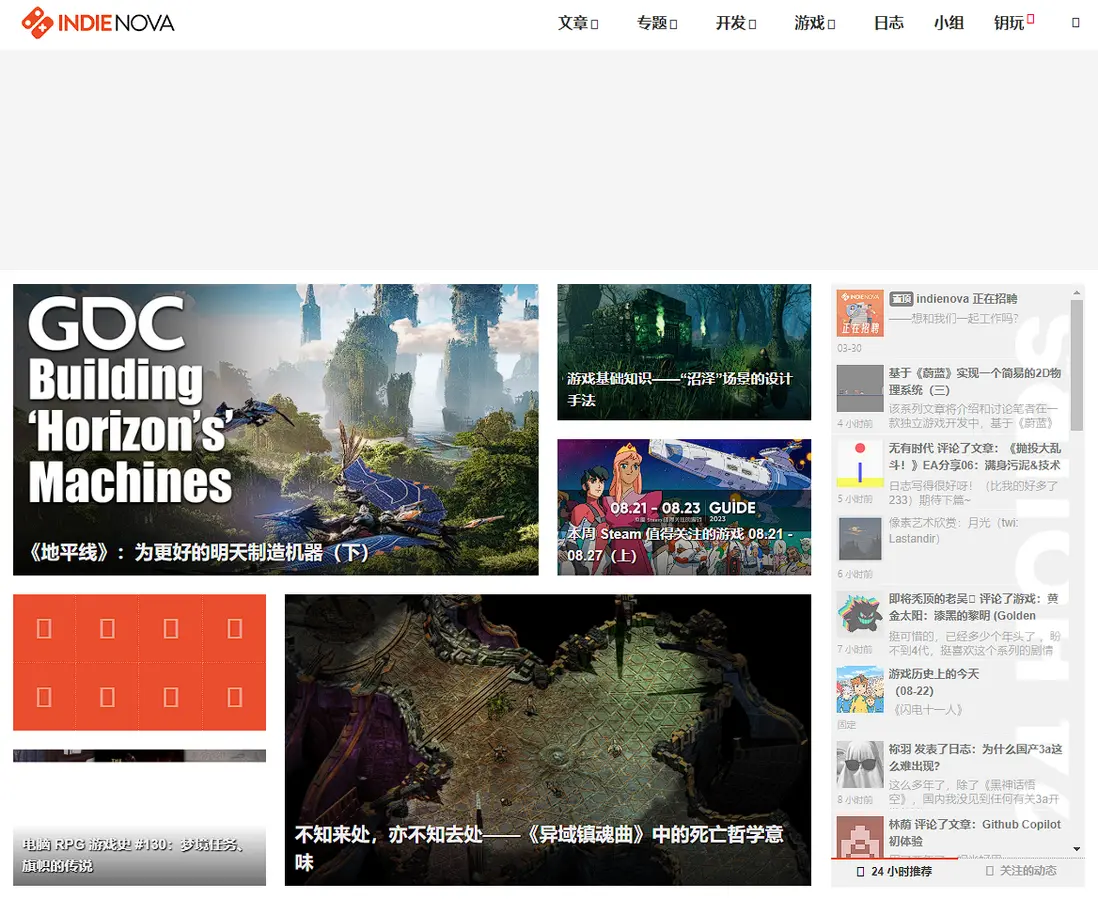This screenshot has height=899, width=1098.
Task: Open the top-right header icon
Action: (1076, 23)
